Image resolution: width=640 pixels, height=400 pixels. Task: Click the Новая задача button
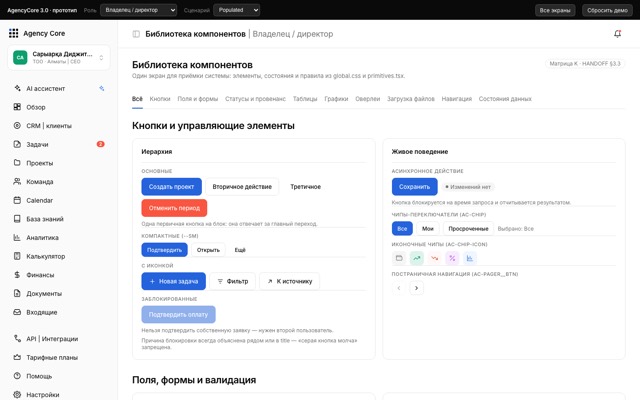click(173, 281)
